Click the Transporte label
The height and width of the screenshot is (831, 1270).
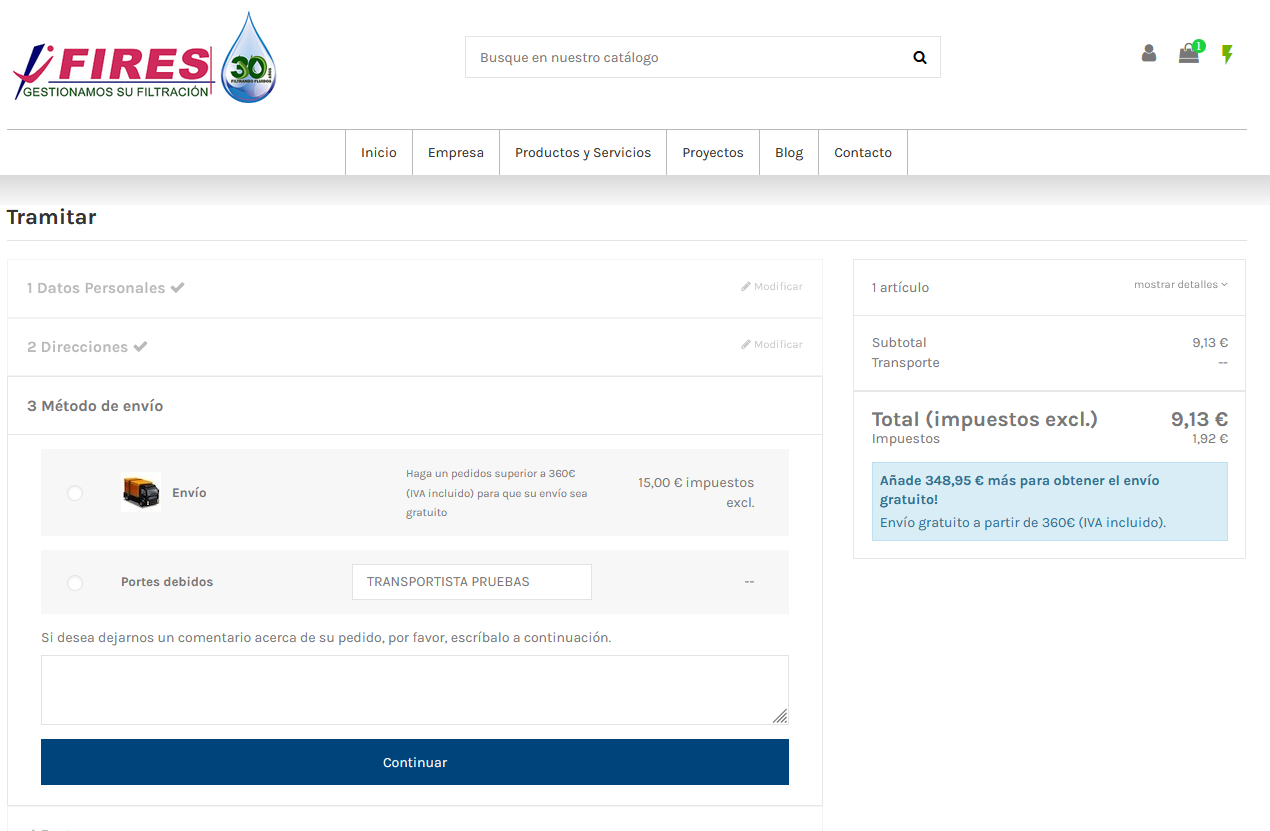click(906, 363)
